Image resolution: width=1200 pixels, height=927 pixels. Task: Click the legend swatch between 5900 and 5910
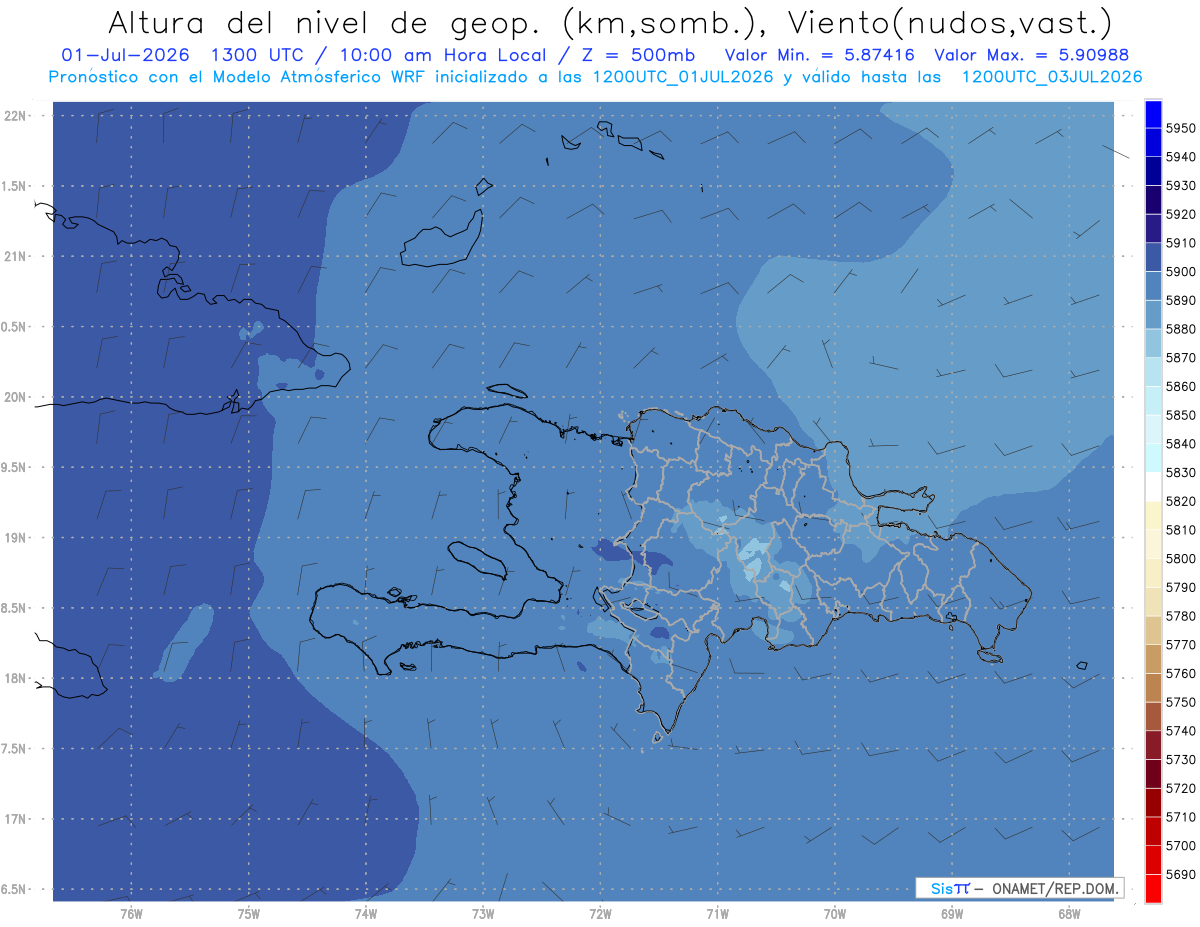point(1153,257)
